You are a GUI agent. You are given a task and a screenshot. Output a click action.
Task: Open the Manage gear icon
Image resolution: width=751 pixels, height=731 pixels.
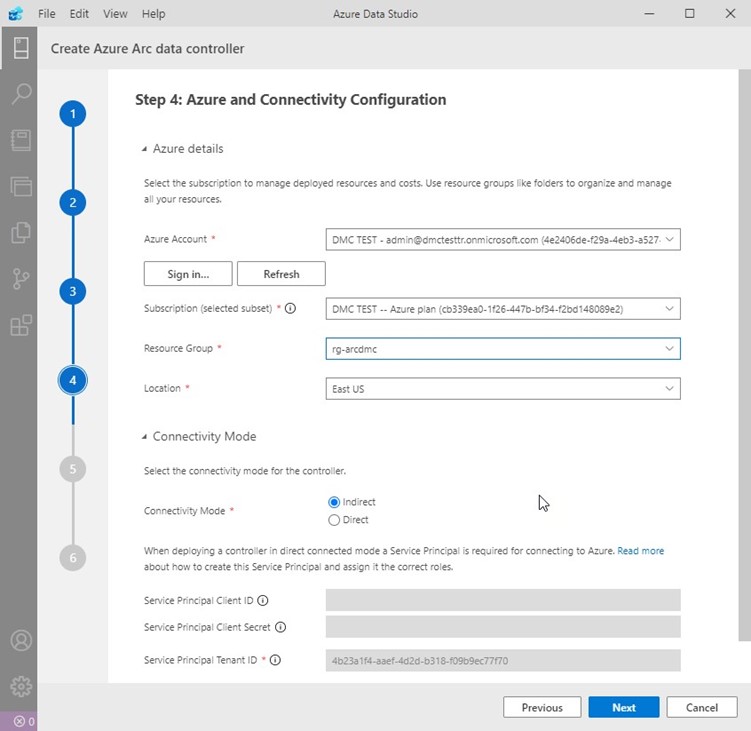pos(21,686)
